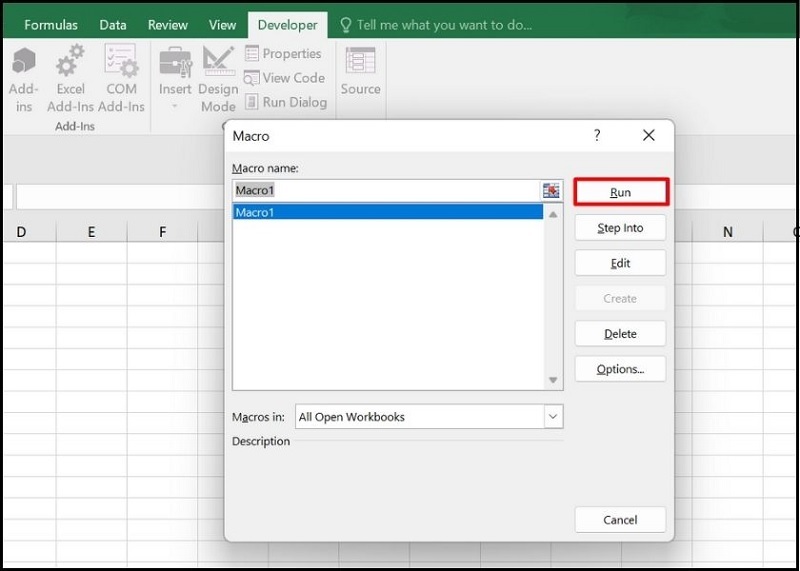This screenshot has height=571, width=800.
Task: Expand the Insert controls dropdown
Action: (175, 105)
